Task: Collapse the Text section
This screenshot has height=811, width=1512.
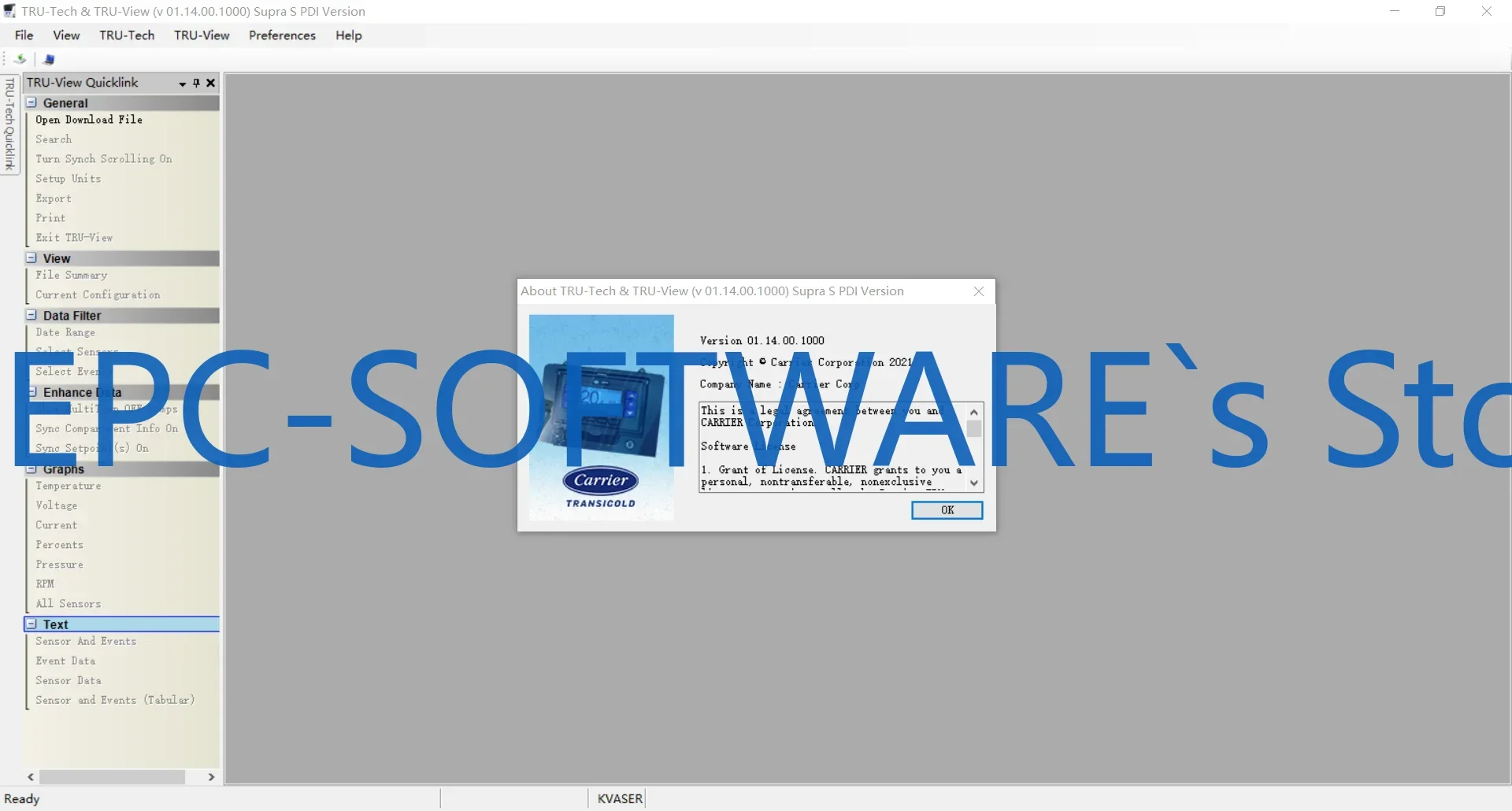Action: click(x=32, y=624)
